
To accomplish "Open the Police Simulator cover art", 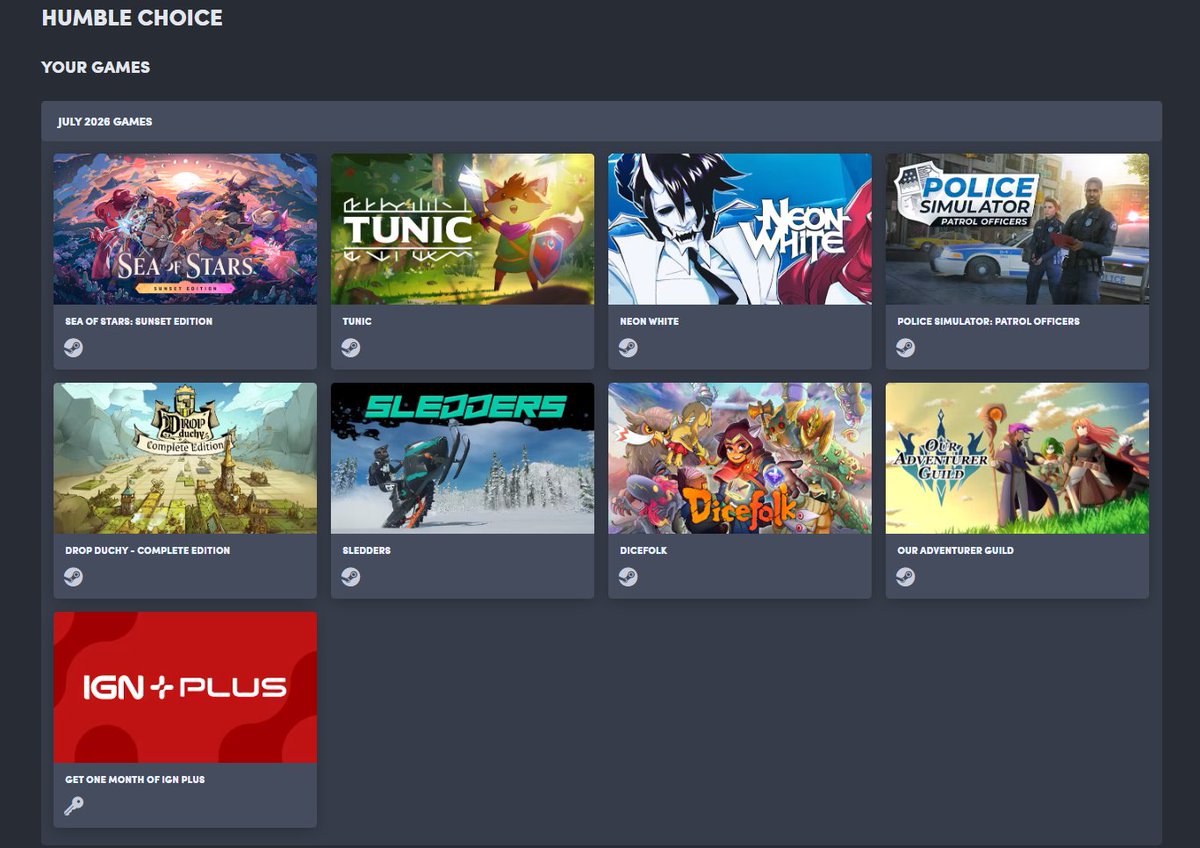I will tap(1017, 229).
